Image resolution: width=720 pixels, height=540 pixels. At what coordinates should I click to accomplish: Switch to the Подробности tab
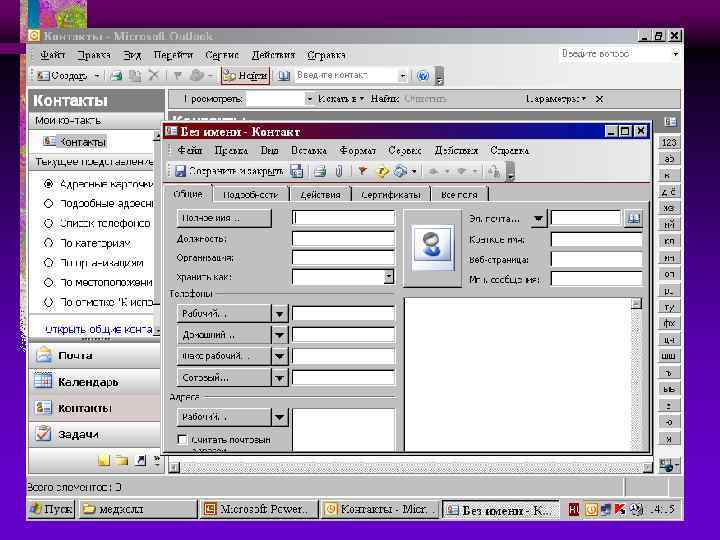pyautogui.click(x=251, y=195)
